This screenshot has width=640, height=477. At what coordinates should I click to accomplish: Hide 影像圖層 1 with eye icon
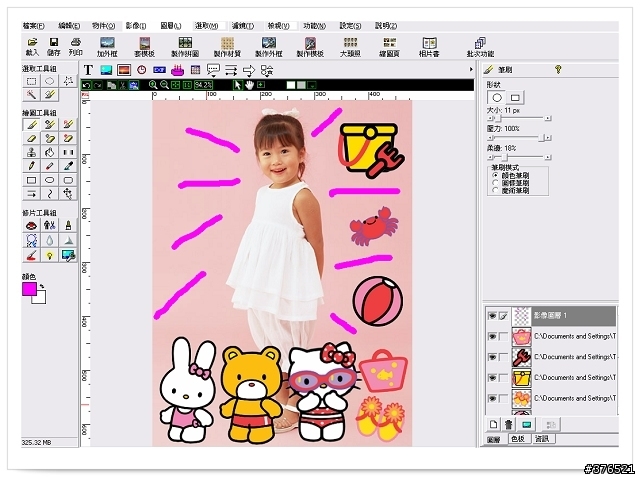(x=492, y=316)
